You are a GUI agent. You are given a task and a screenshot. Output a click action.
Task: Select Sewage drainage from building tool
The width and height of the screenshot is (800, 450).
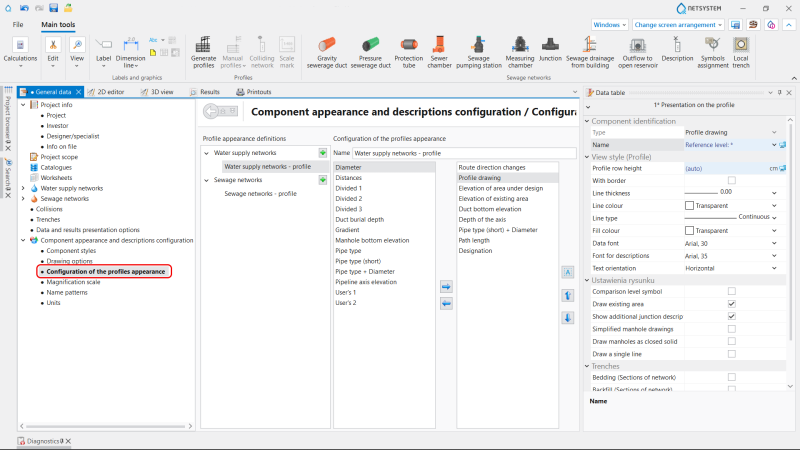590,52
